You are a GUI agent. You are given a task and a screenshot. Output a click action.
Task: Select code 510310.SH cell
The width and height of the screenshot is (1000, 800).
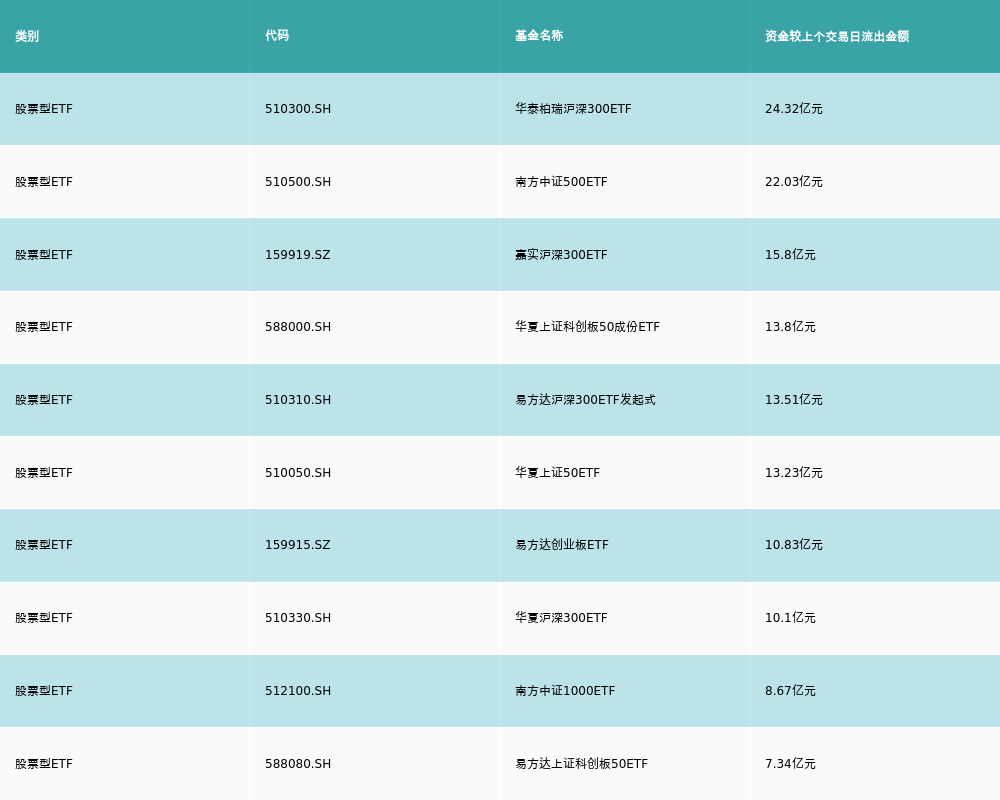click(298, 400)
